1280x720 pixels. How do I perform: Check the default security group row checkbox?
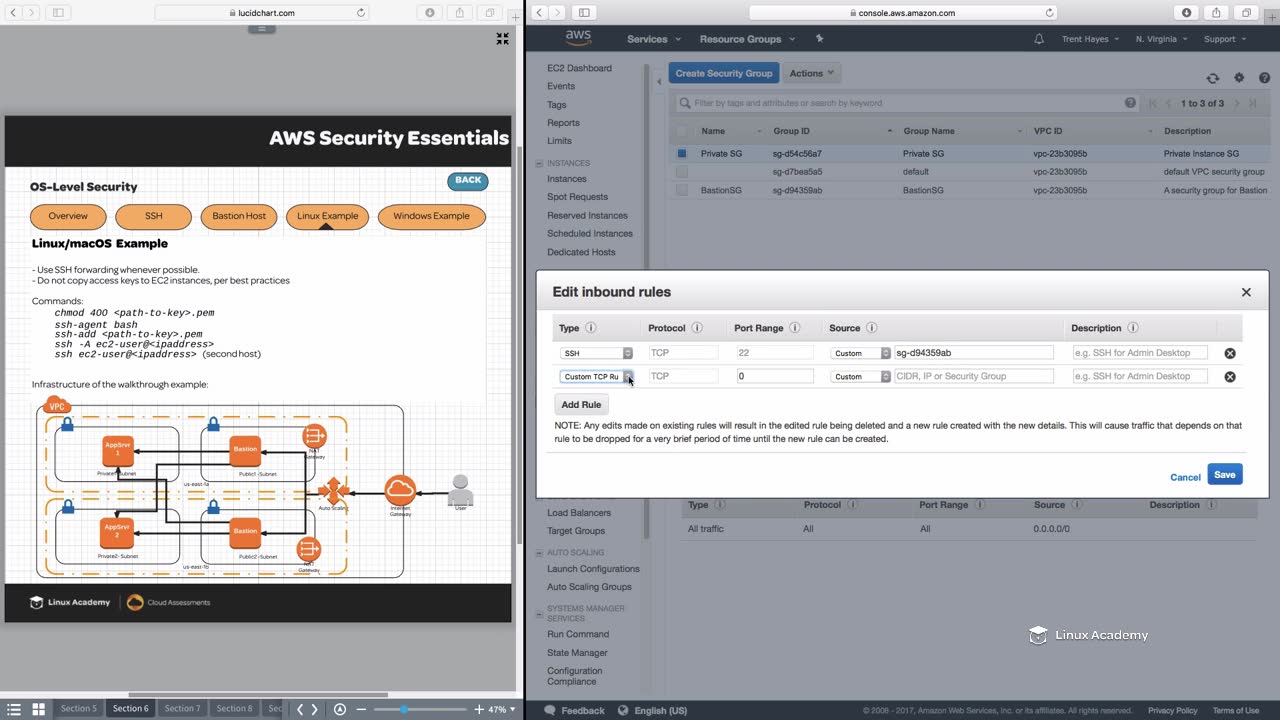click(682, 172)
